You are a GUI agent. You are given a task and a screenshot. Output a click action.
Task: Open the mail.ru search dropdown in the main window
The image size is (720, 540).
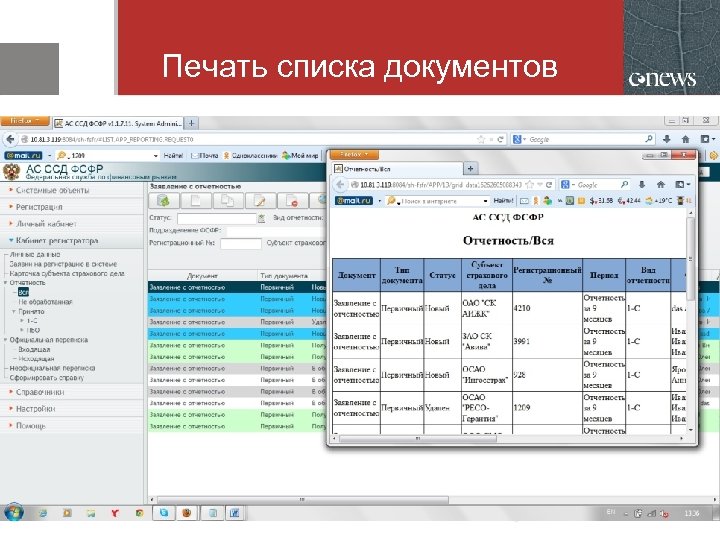tap(155, 156)
